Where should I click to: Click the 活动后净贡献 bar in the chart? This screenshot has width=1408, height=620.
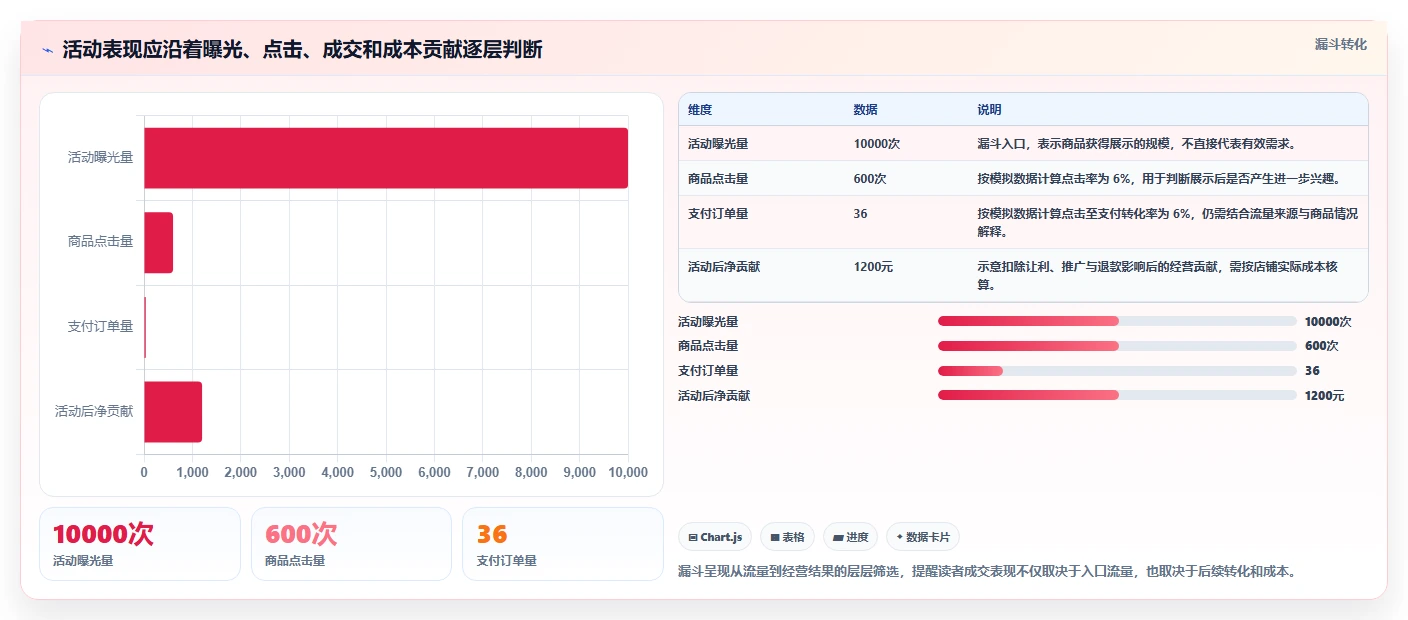(x=173, y=411)
